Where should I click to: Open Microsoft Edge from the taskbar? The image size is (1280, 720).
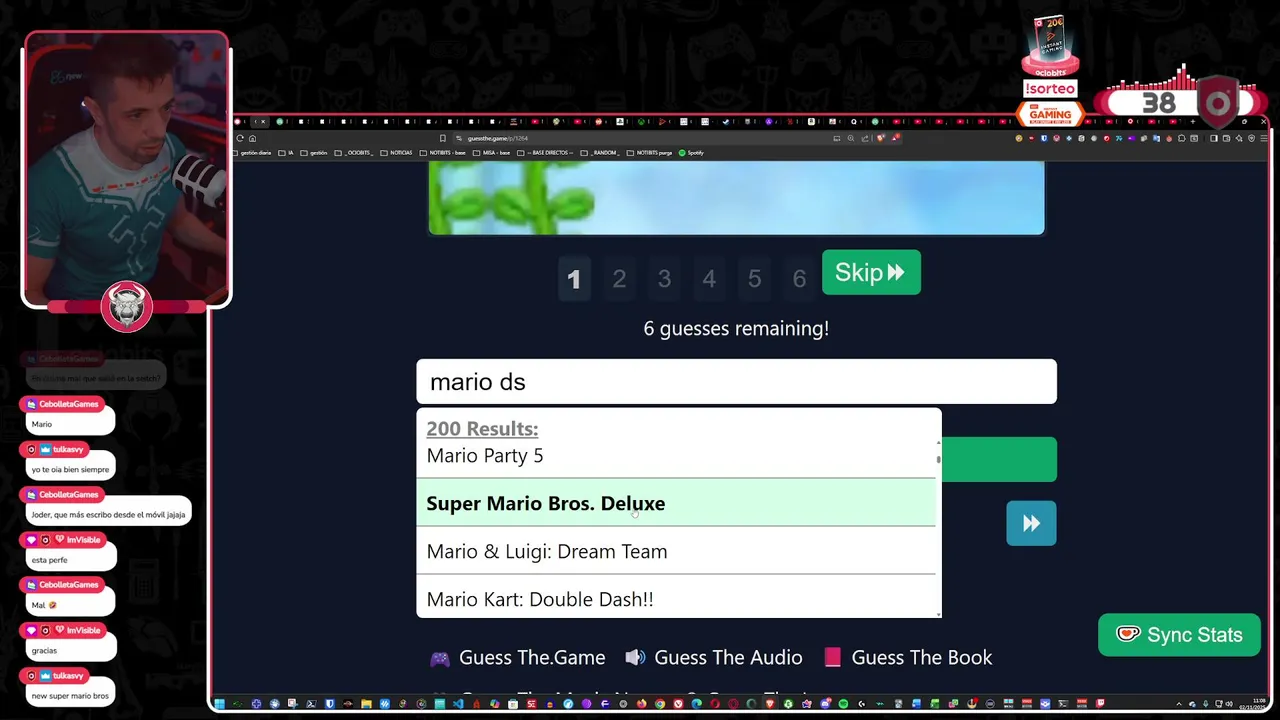[696, 703]
